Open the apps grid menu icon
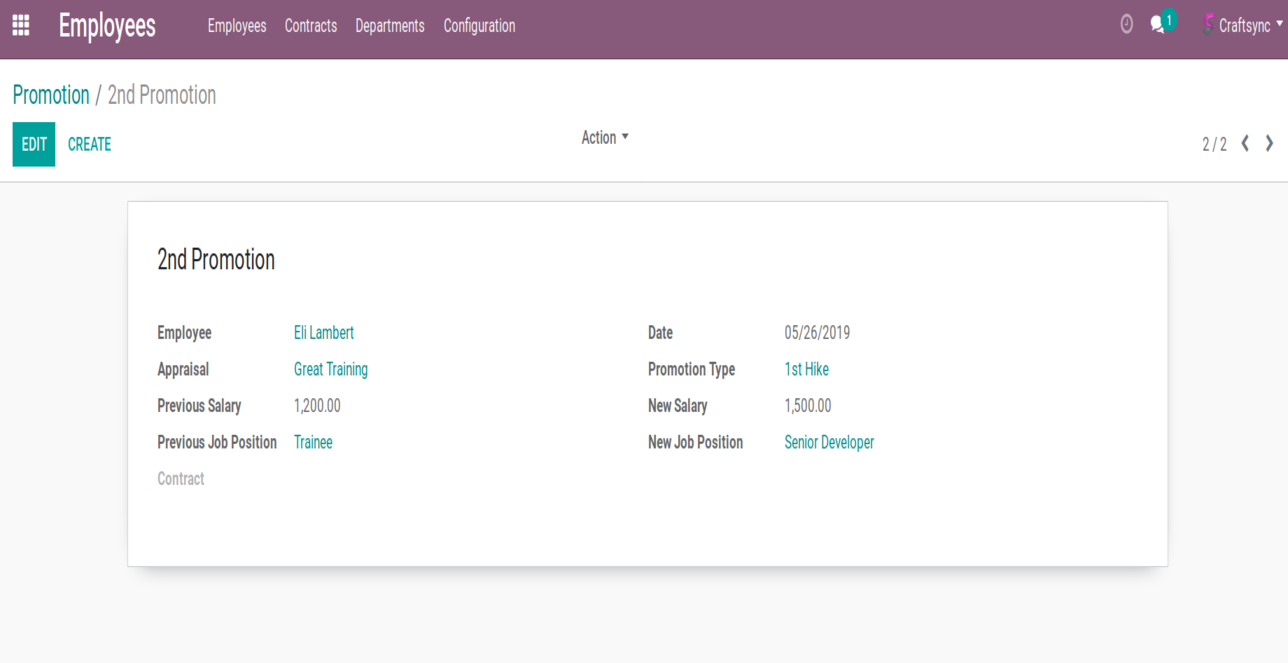 pos(21,25)
